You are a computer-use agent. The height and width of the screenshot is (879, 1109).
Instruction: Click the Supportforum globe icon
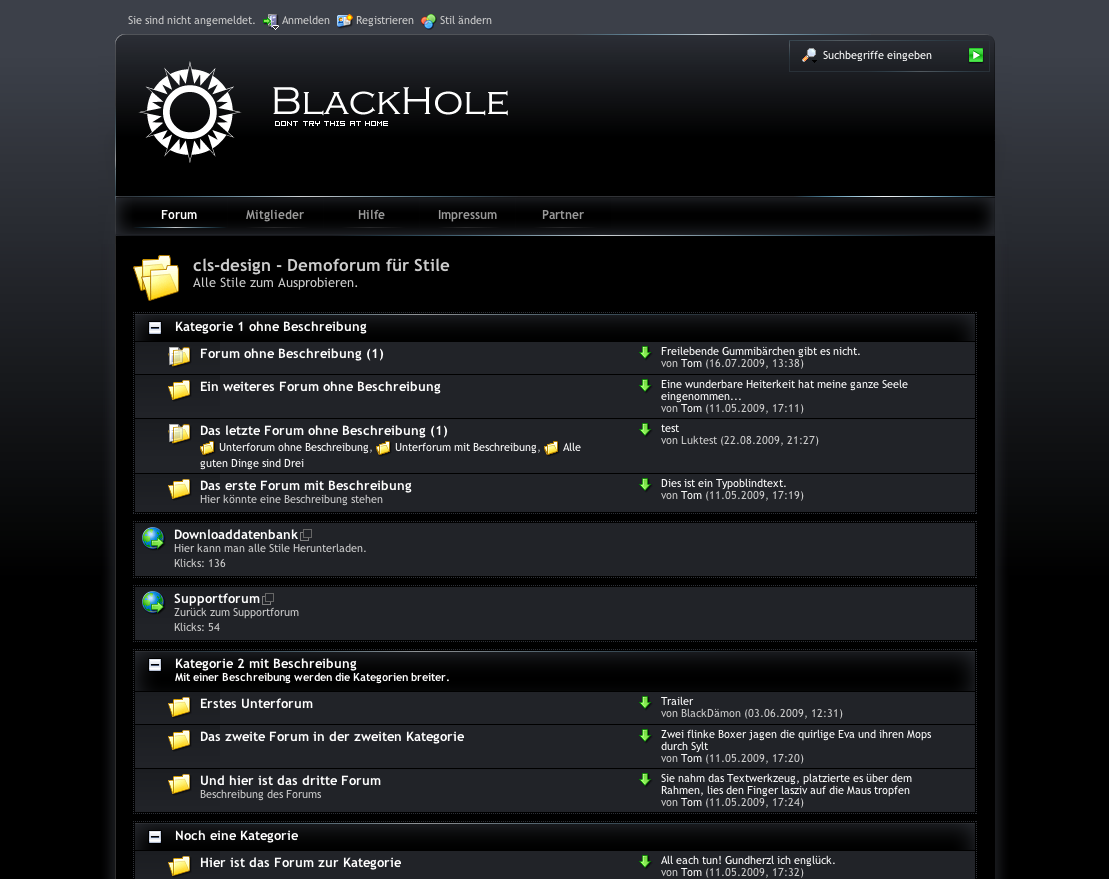153,603
